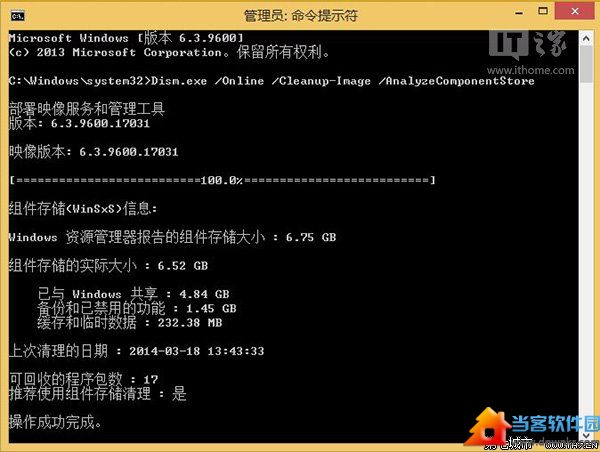This screenshot has height=452, width=600.
Task: Click the 推荐使用组件存储清理 : 是 line
Action: [98, 394]
